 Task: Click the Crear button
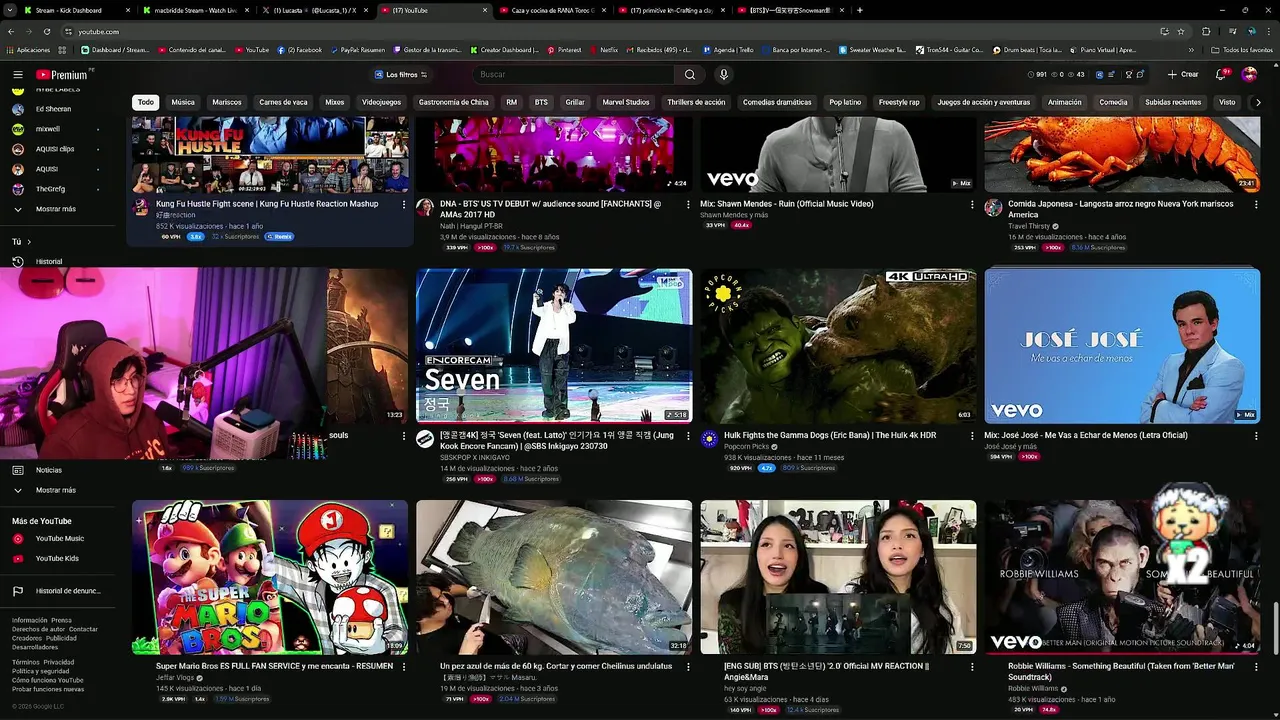click(1183, 75)
